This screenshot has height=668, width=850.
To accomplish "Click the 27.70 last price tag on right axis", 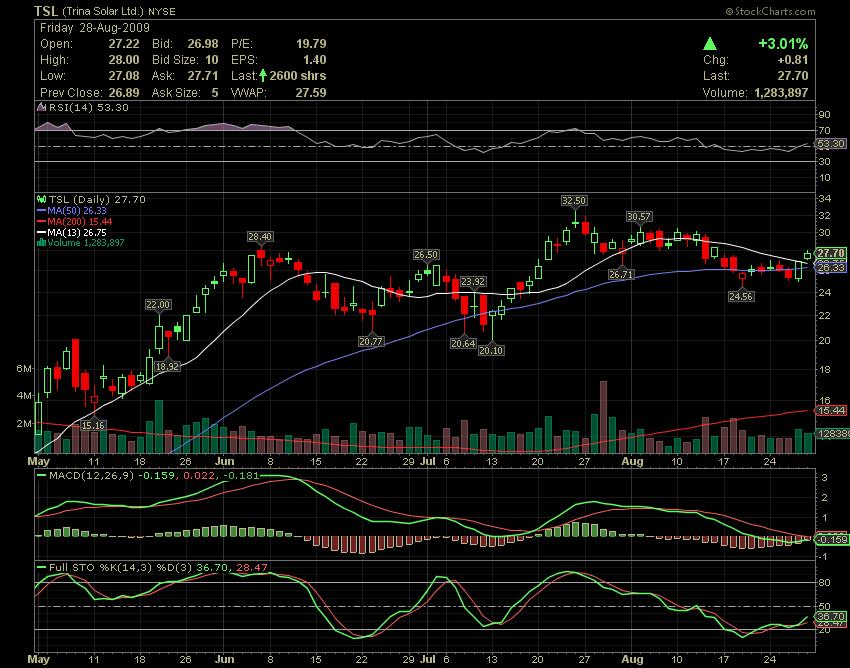I will (x=831, y=253).
